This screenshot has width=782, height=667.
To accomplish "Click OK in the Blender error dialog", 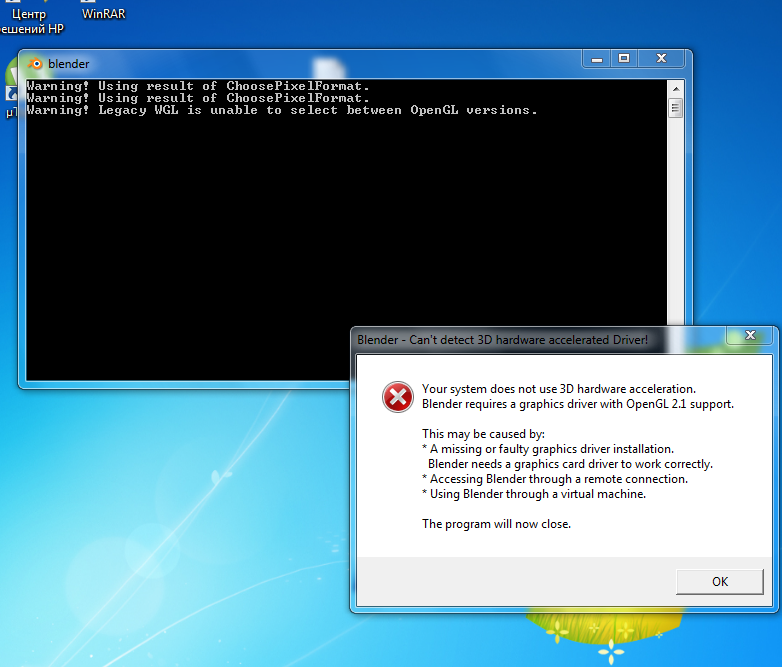I will (x=720, y=581).
